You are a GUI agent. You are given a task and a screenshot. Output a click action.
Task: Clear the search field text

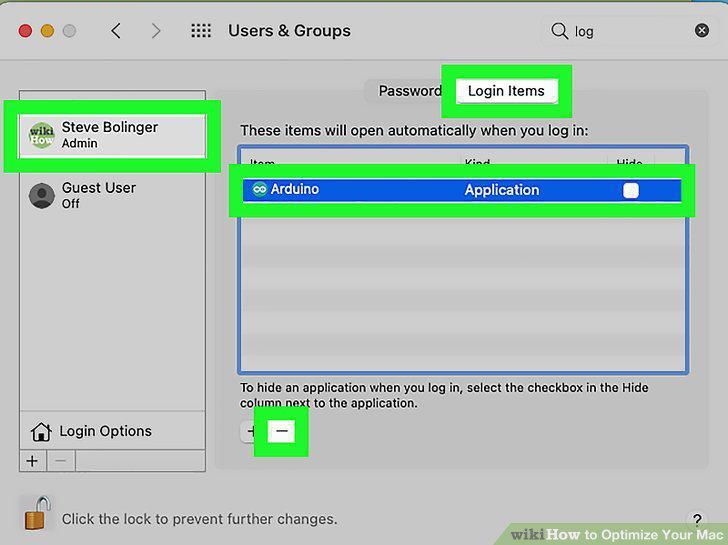point(702,31)
